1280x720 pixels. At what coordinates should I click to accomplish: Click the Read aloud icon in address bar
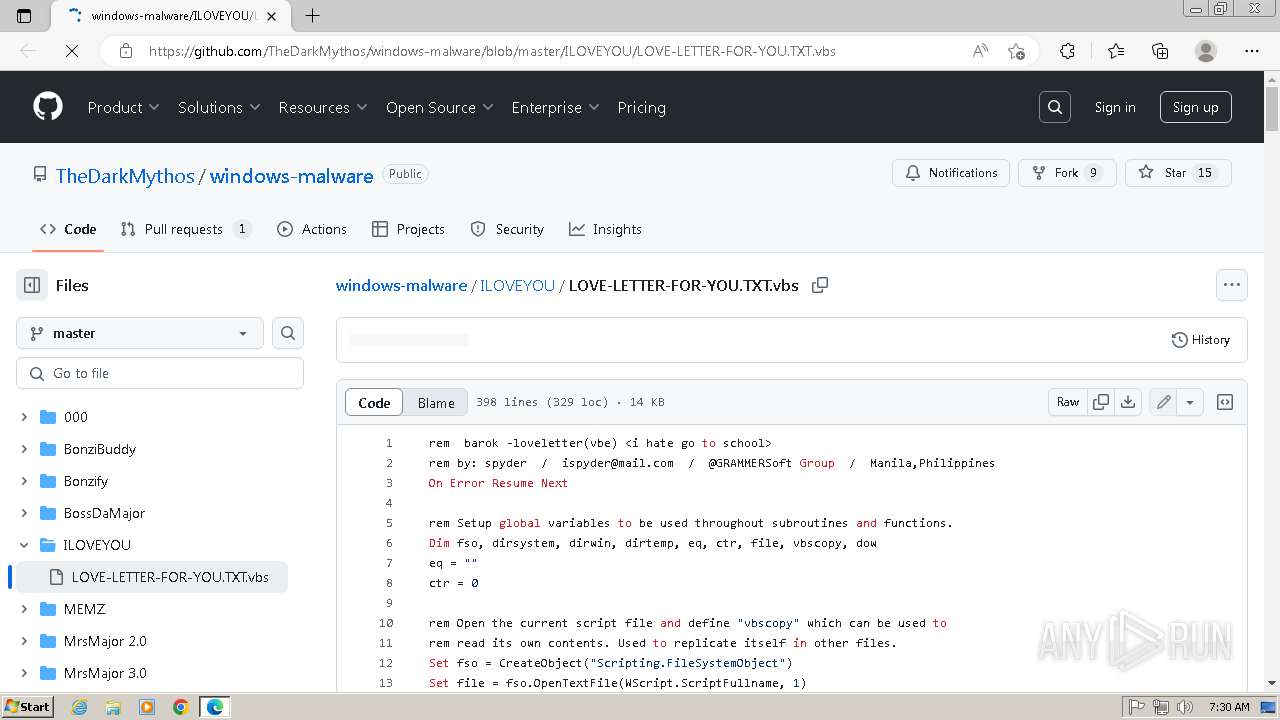(980, 51)
